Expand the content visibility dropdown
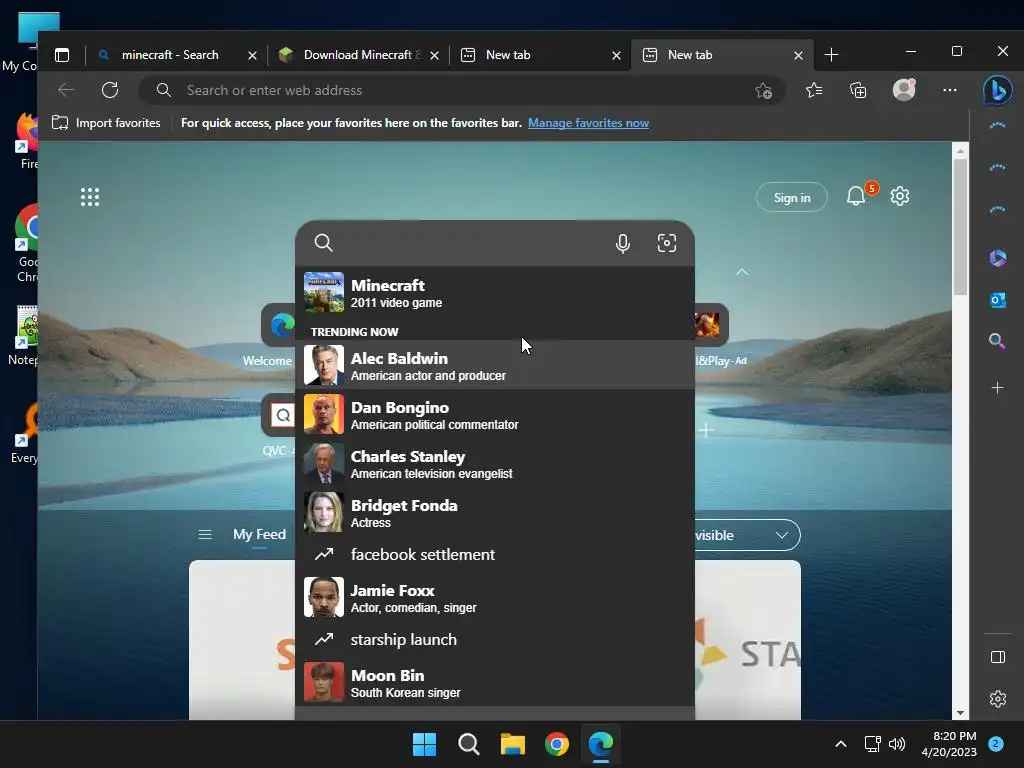The image size is (1024, 768). tap(746, 535)
